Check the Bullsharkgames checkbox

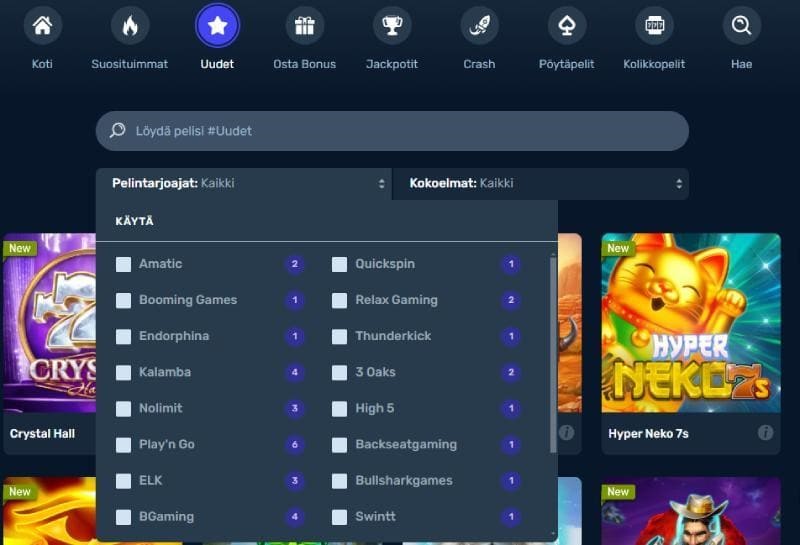339,481
